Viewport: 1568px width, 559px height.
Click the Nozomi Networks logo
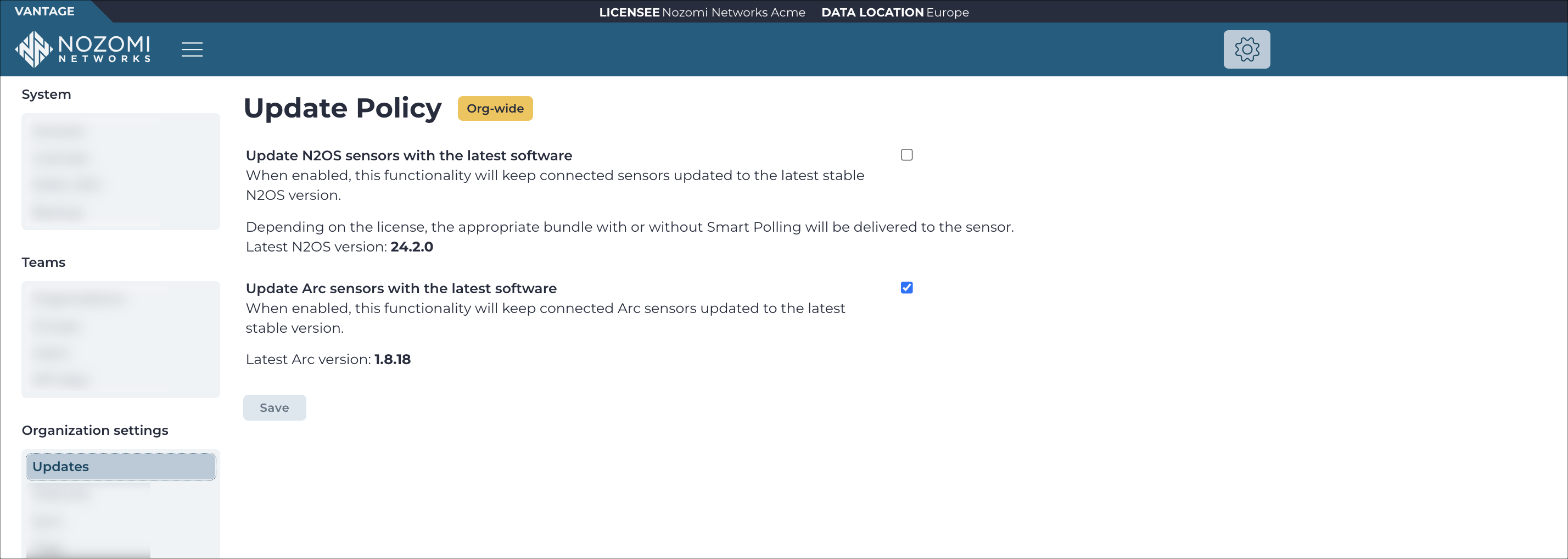click(83, 49)
